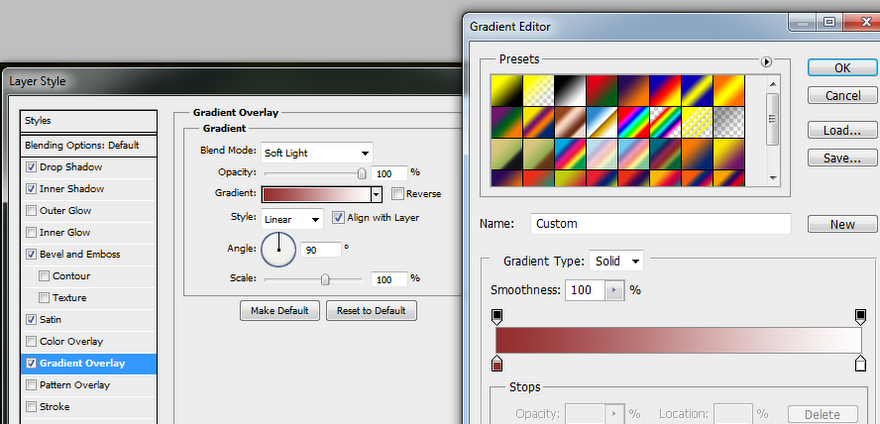
Task: Uncheck Align with Layer
Action: (338, 217)
